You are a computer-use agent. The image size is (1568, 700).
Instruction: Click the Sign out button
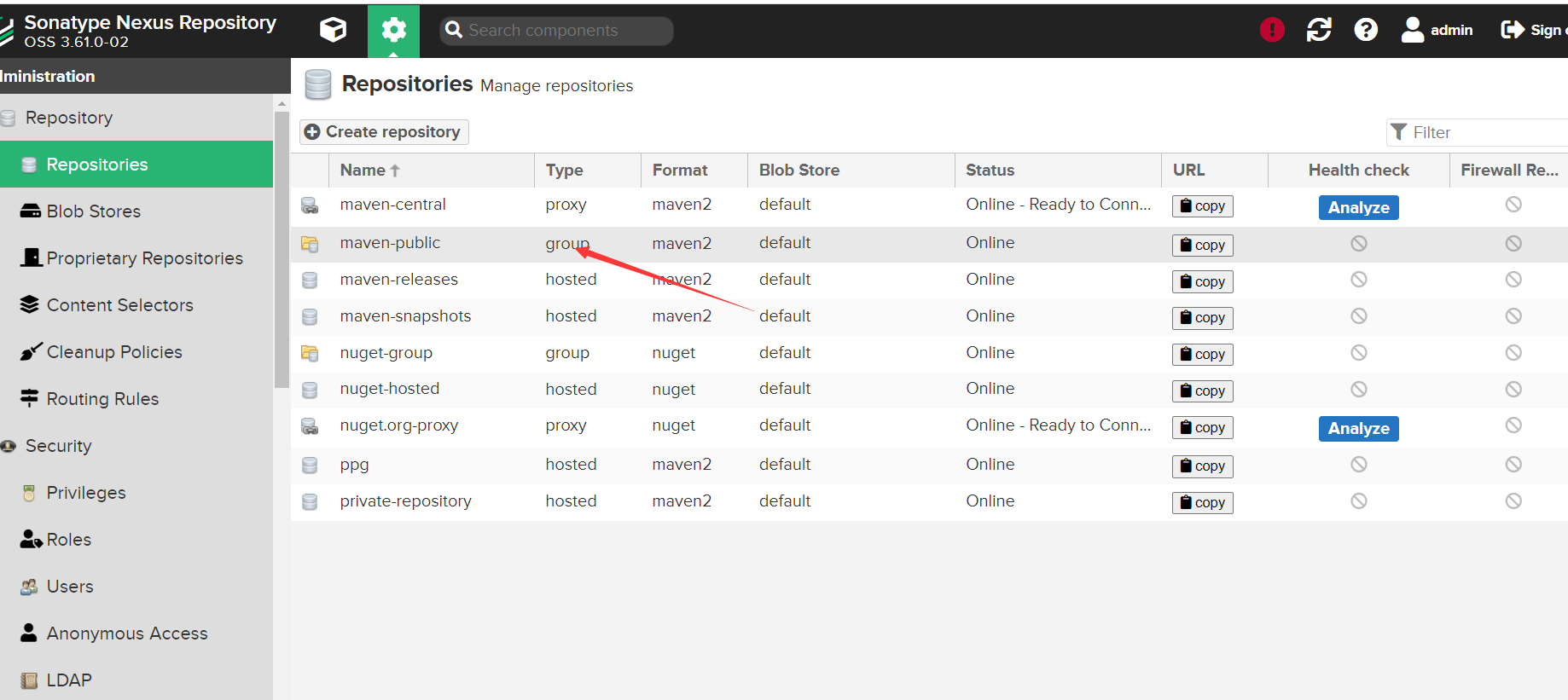coord(1533,30)
